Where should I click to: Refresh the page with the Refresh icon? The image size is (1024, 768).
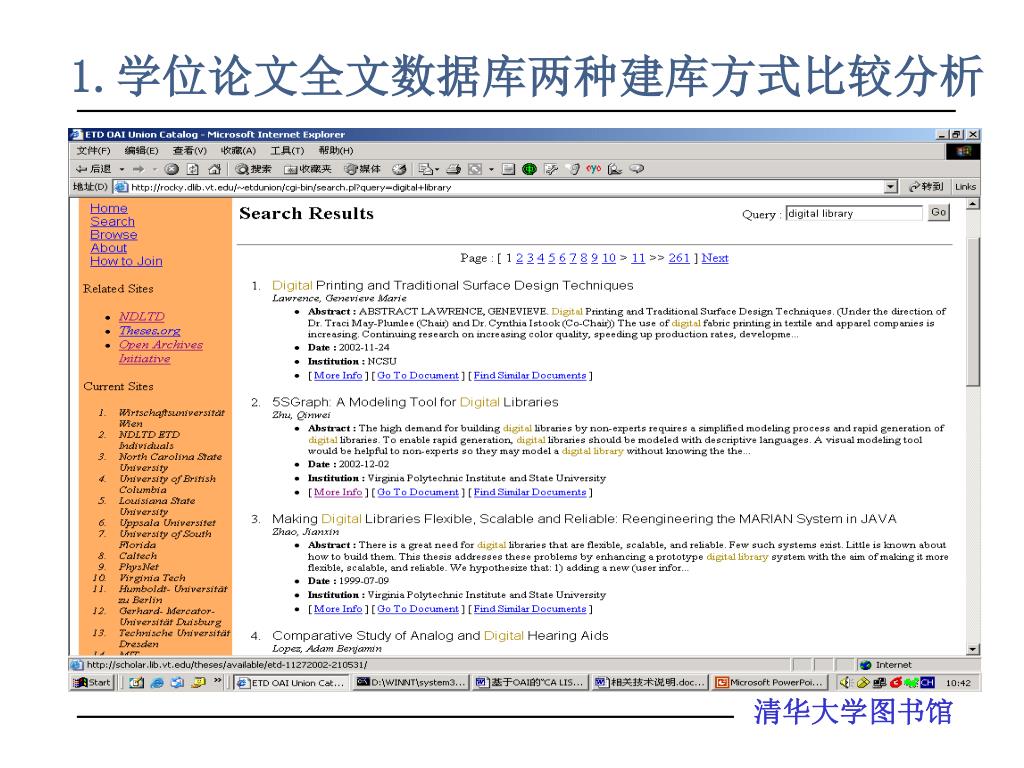(193, 169)
